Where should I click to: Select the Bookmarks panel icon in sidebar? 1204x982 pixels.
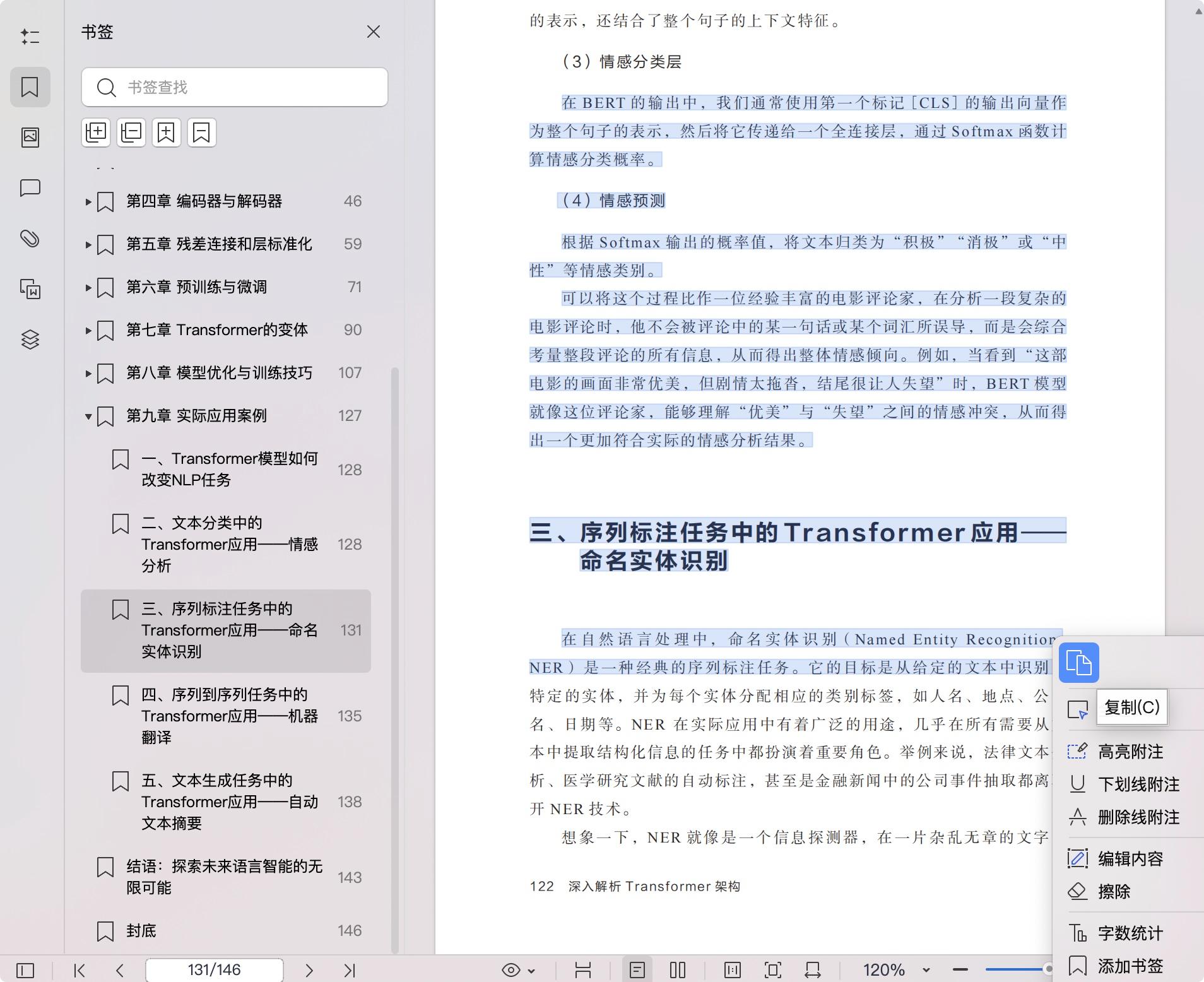click(30, 86)
